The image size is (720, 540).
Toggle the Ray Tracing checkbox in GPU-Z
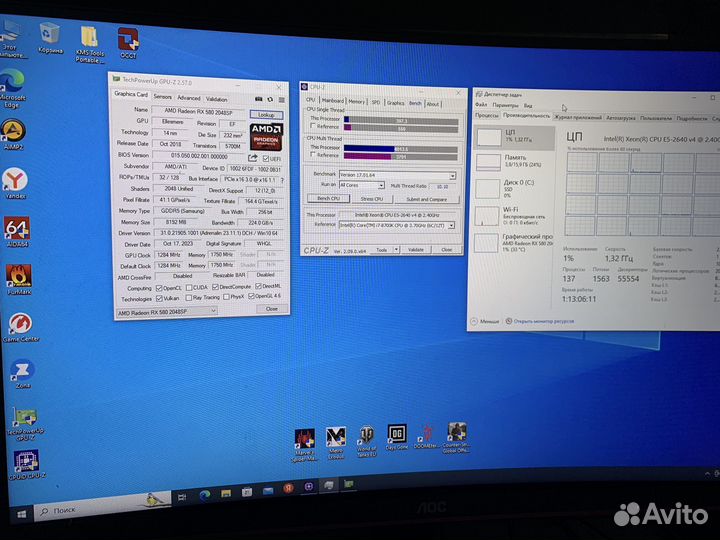pos(189,298)
